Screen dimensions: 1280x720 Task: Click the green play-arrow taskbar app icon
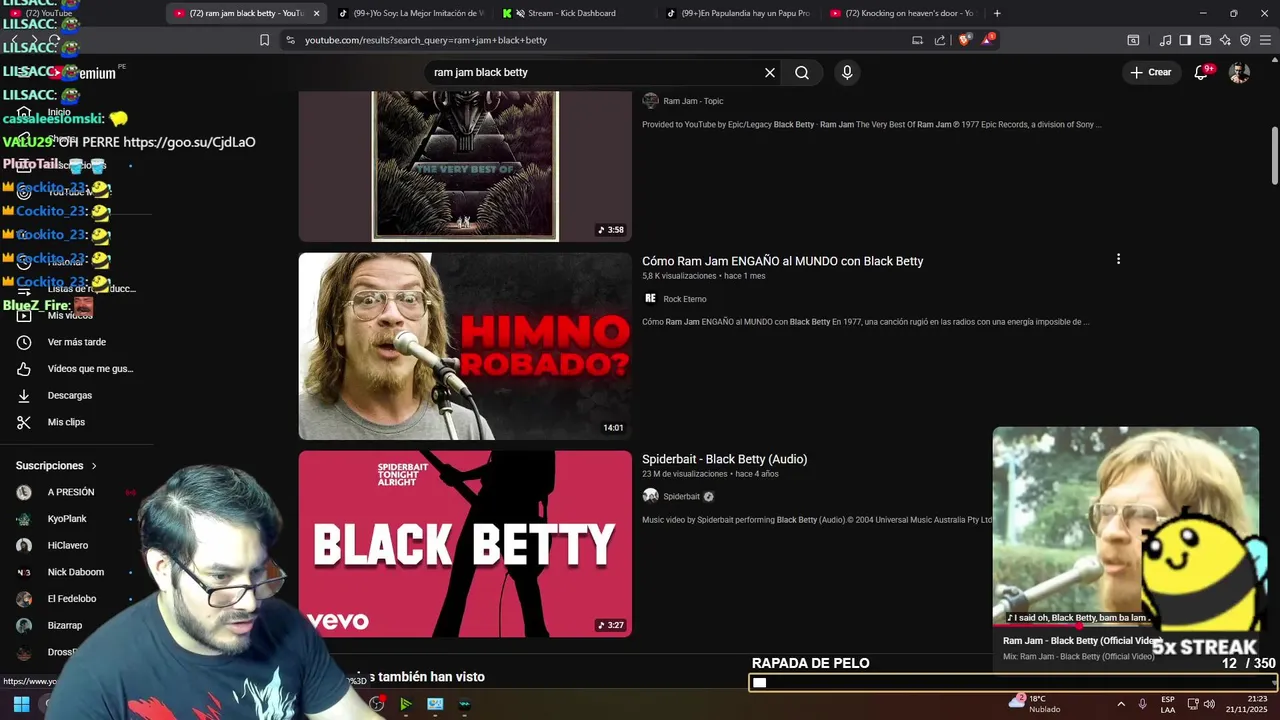[x=405, y=704]
